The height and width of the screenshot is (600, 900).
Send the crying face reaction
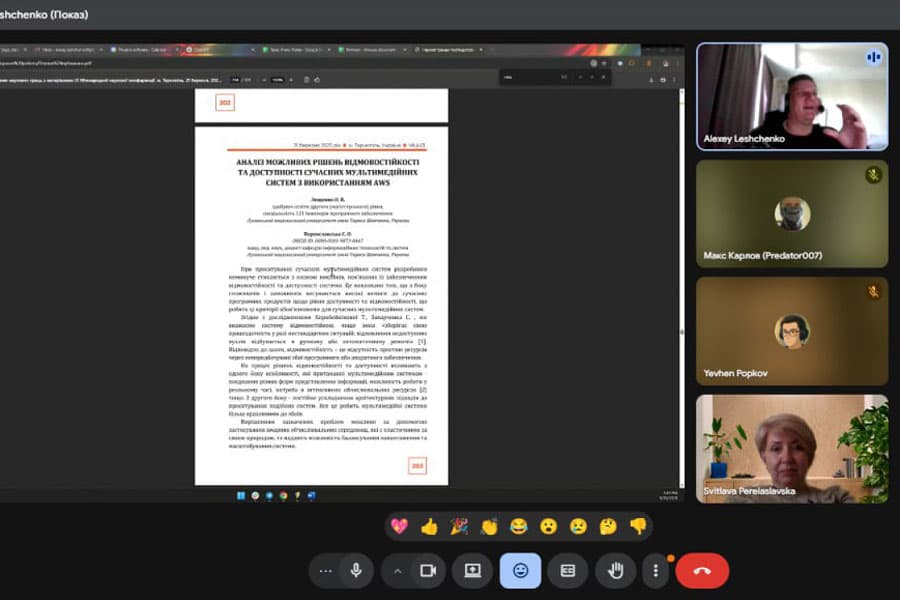(578, 526)
